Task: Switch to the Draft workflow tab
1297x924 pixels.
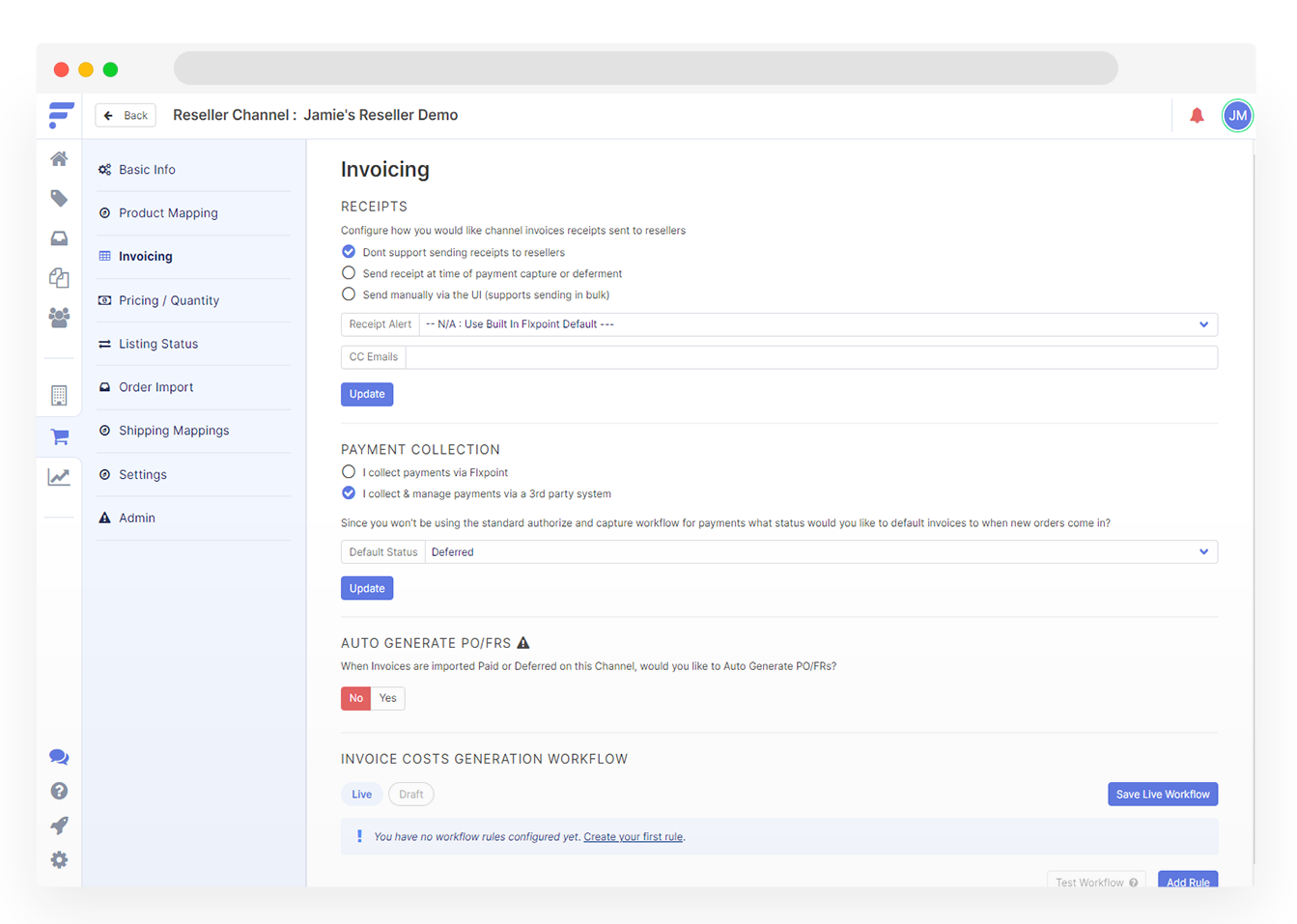Action: (x=410, y=795)
